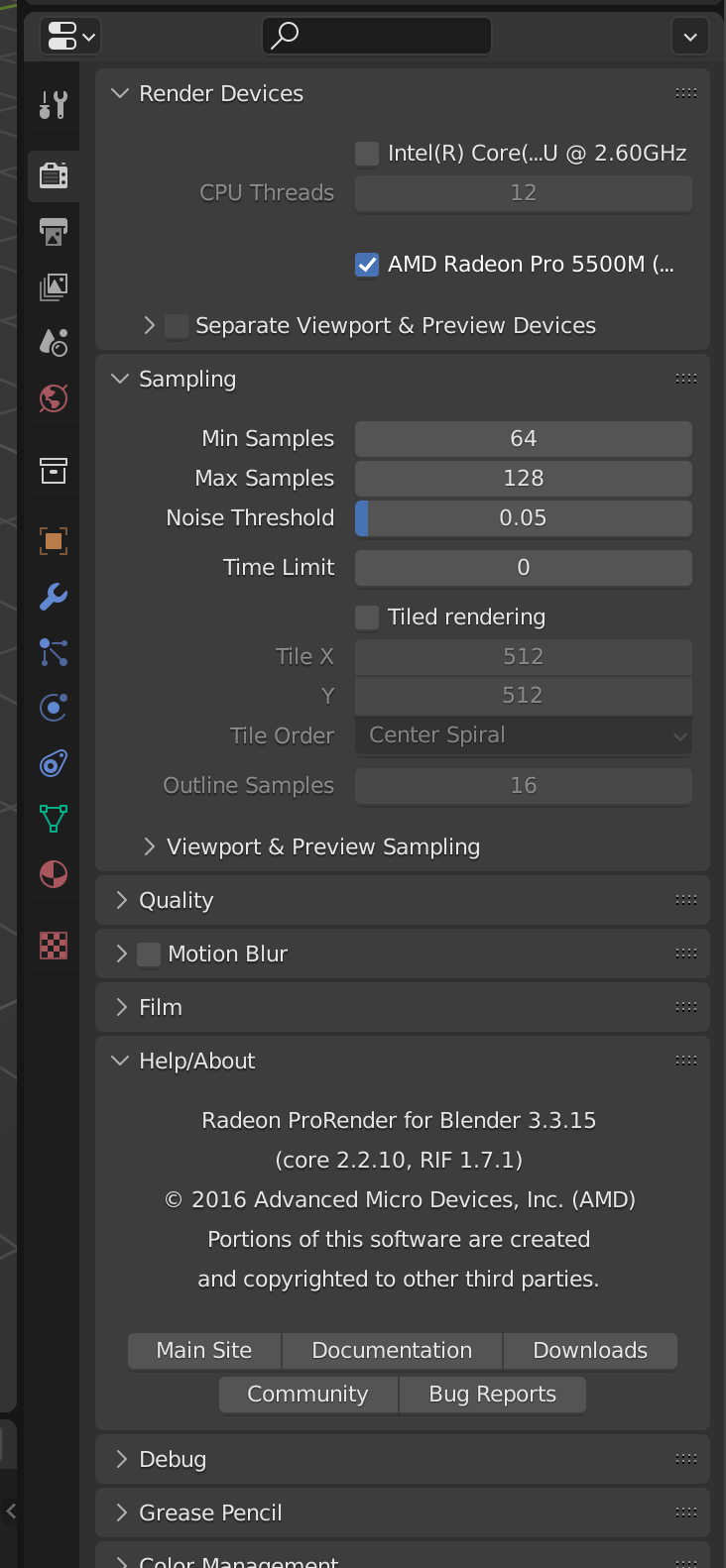Enable the Intel Core CPU render device
The image size is (726, 1568).
point(366,153)
